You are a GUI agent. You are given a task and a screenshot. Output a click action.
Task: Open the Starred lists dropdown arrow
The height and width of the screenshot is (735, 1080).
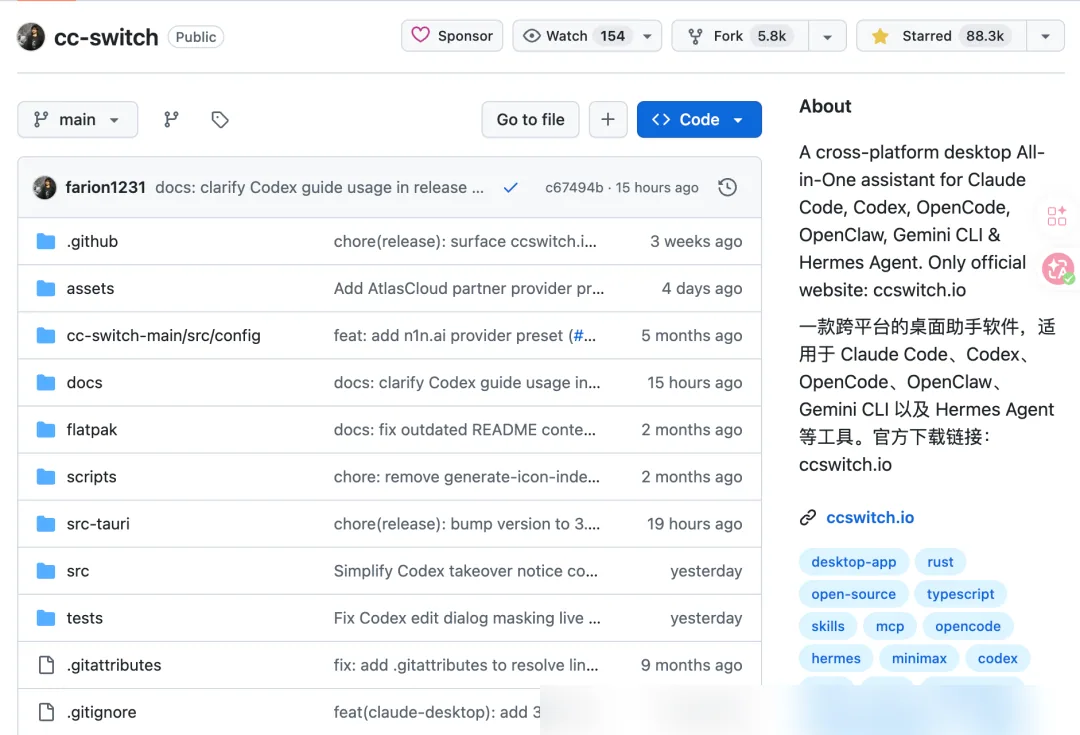[x=1046, y=37]
